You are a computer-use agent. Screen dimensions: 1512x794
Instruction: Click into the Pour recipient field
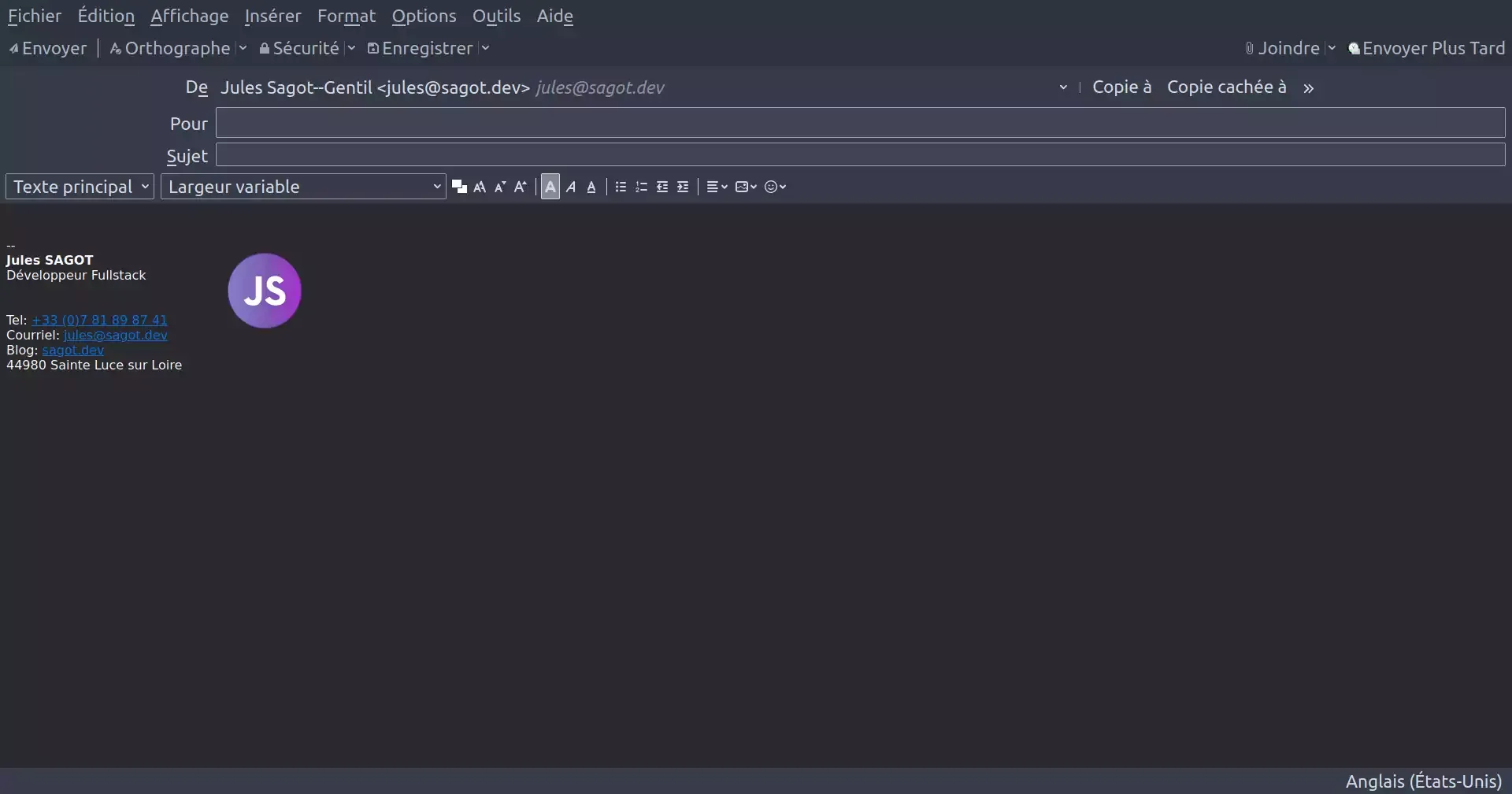point(860,124)
